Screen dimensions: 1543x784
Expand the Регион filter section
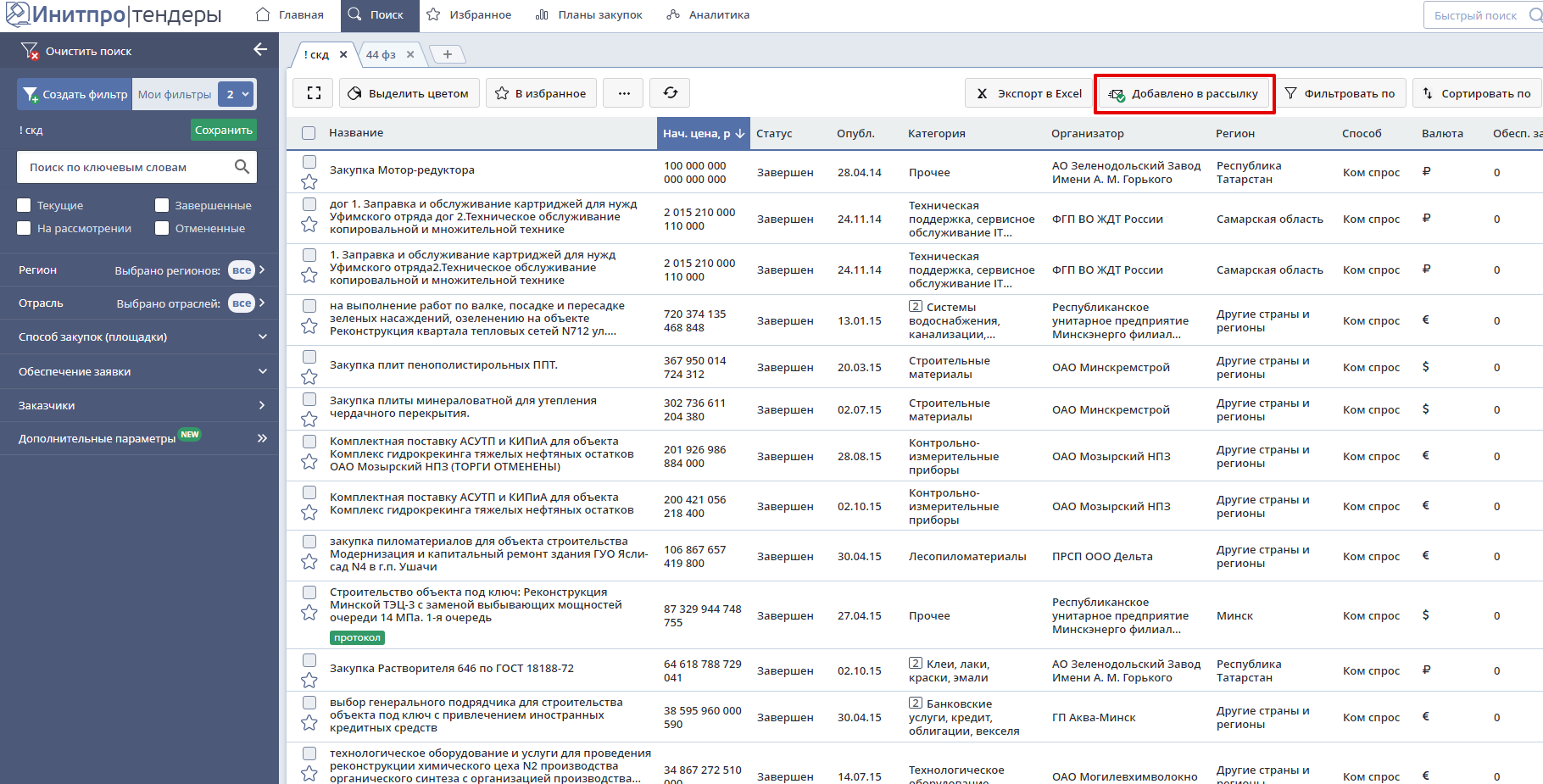(139, 270)
